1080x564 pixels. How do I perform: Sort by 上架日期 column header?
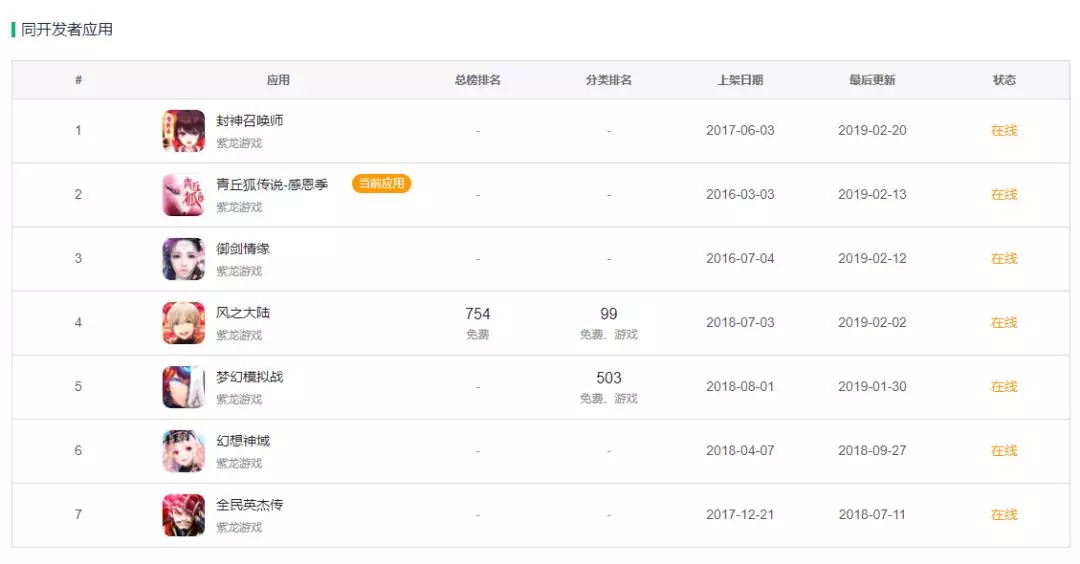740,80
